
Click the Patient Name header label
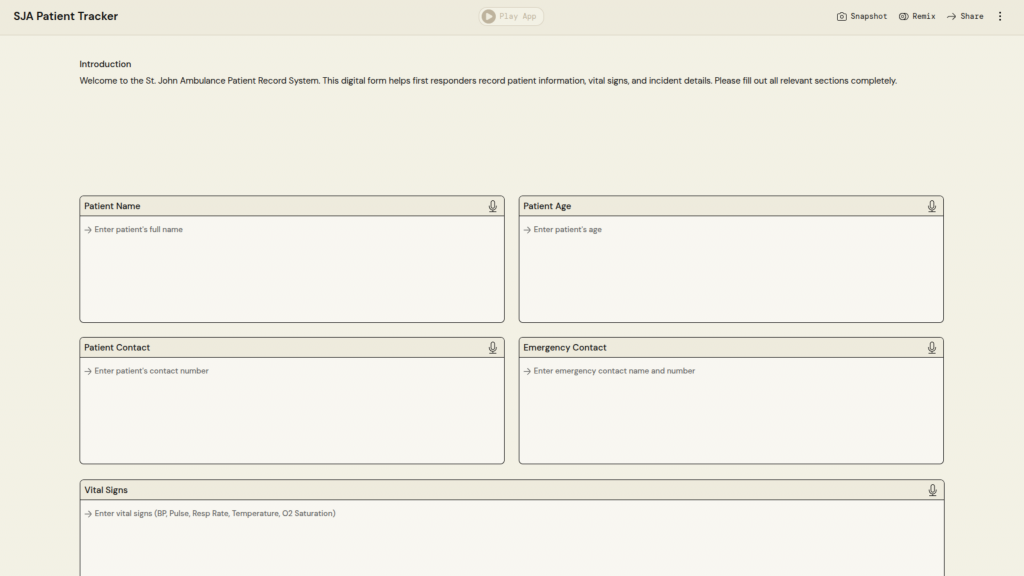click(112, 206)
